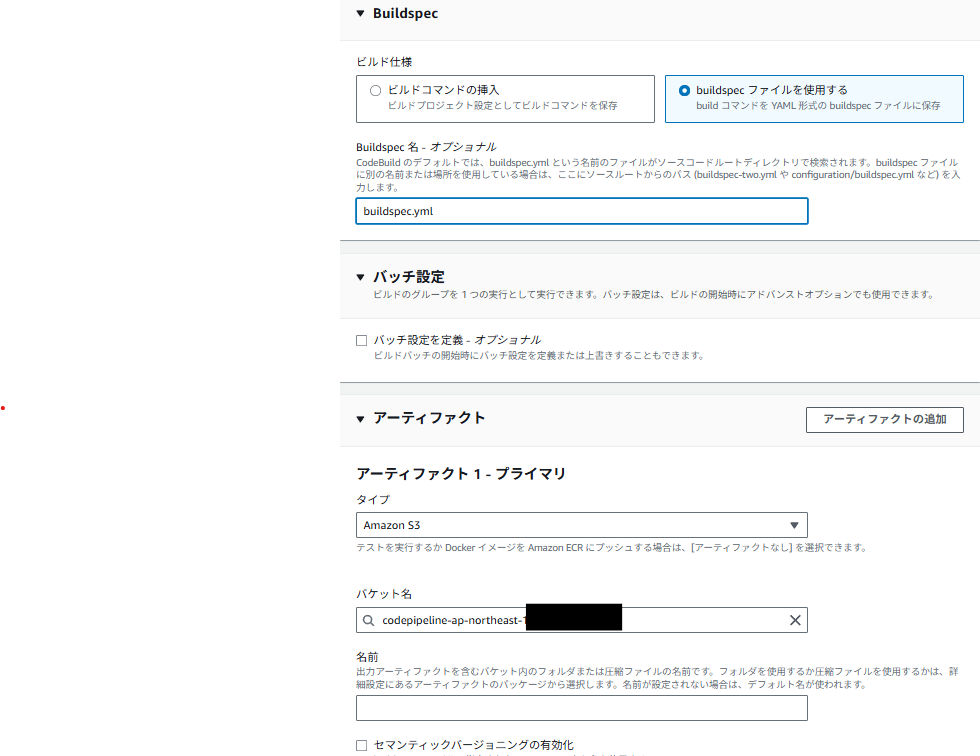Select the ビルドコマンドの挿入 radio option
This screenshot has width=980, height=756.
[375, 90]
